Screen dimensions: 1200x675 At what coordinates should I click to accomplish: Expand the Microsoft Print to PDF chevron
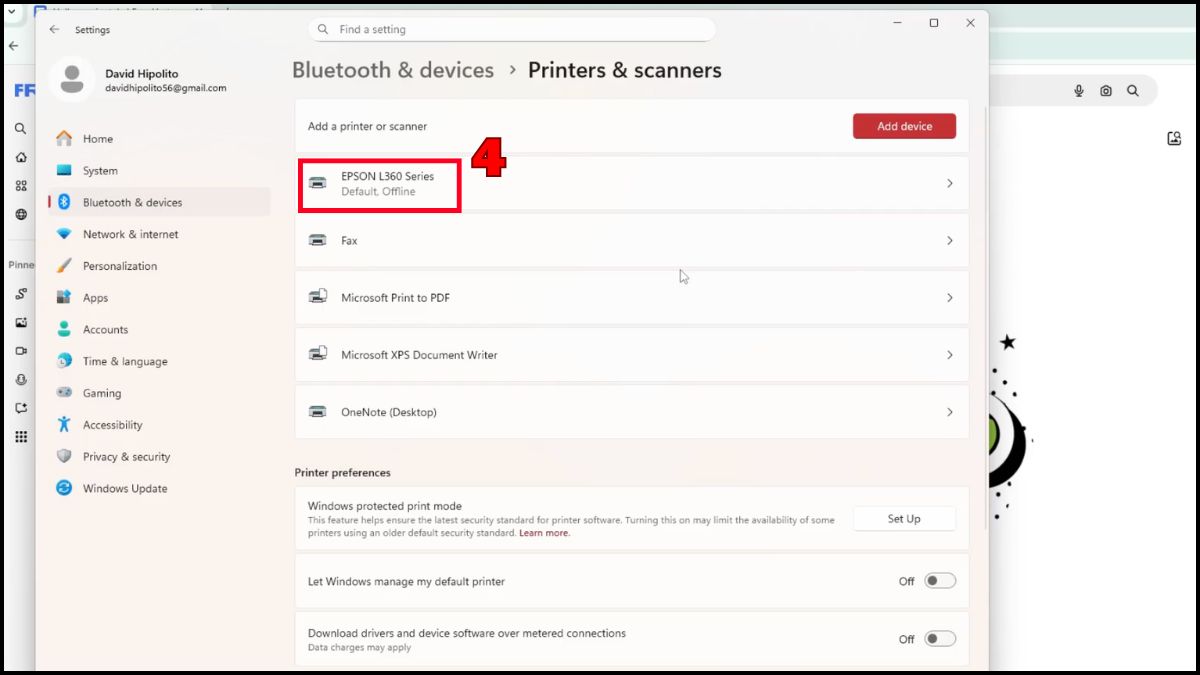coord(950,298)
